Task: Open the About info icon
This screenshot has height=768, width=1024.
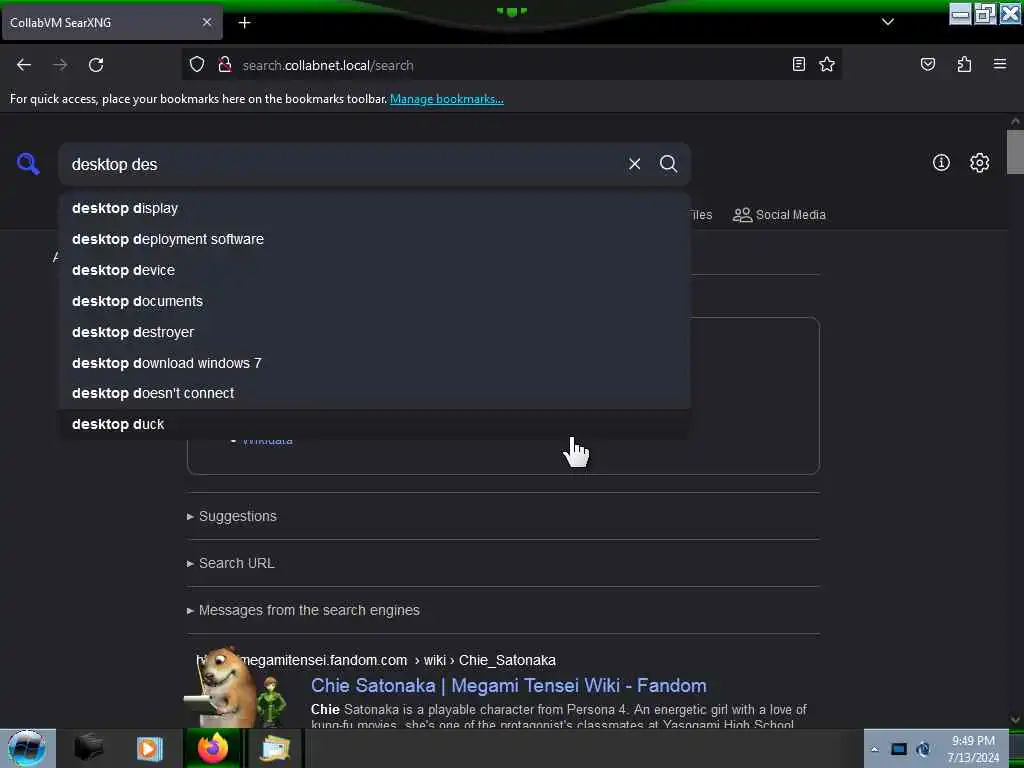Action: coord(941,163)
